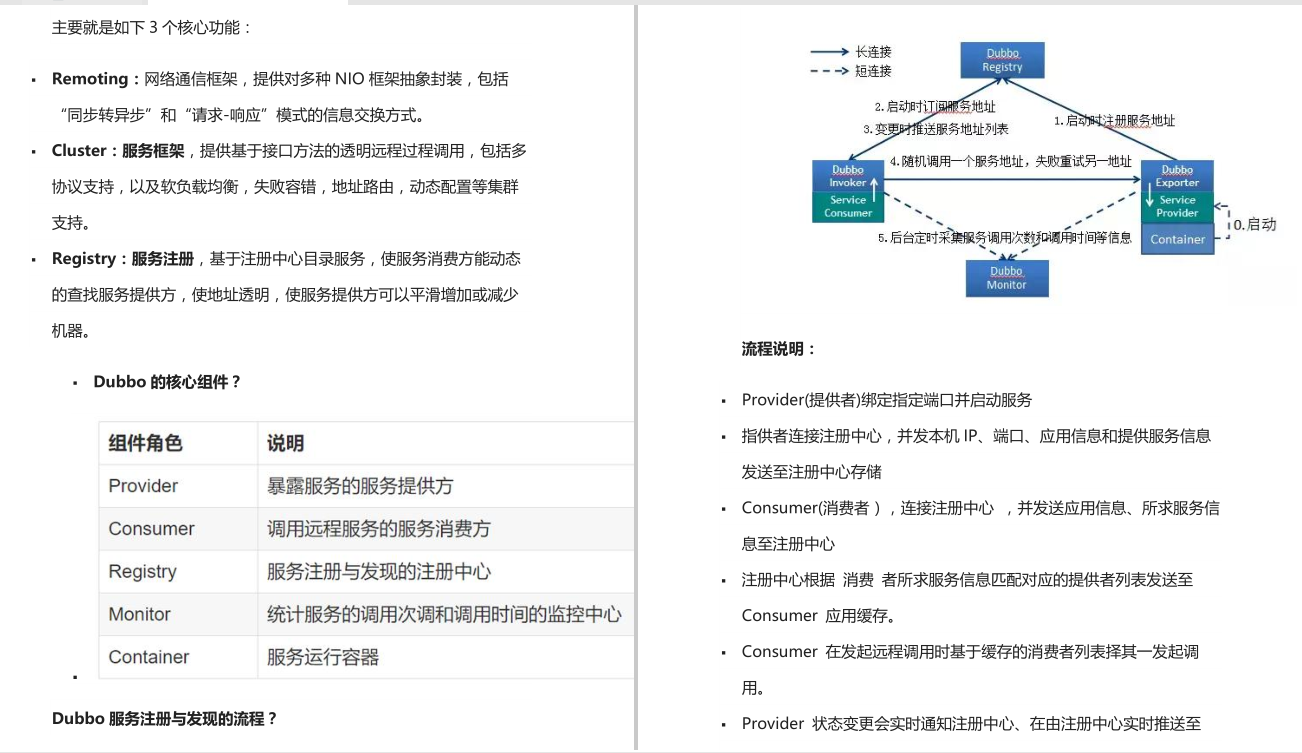The height and width of the screenshot is (753, 1302).
Task: Click 'Consumer 在发起远程调用时' bullet
Action: (x=970, y=652)
